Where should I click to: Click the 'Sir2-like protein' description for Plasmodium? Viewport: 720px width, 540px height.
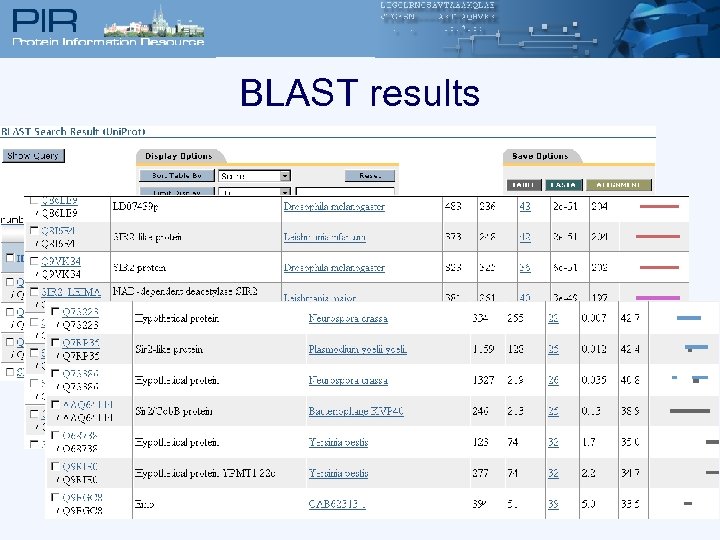point(169,349)
